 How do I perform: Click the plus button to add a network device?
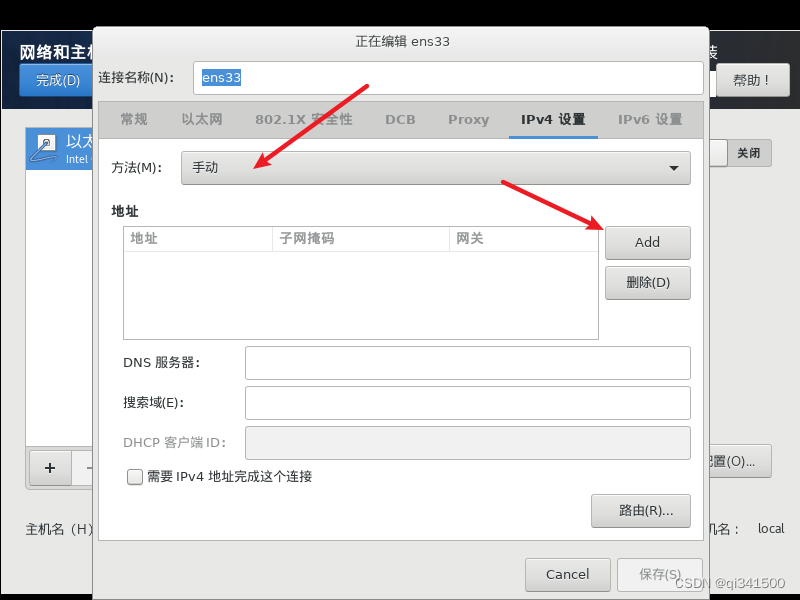click(50, 468)
